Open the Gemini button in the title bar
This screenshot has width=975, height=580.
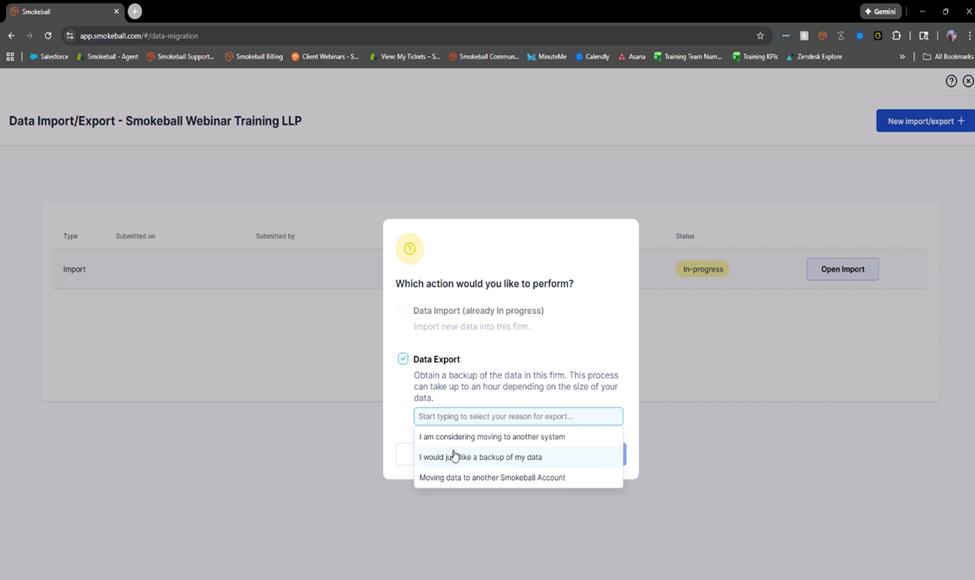pos(880,11)
